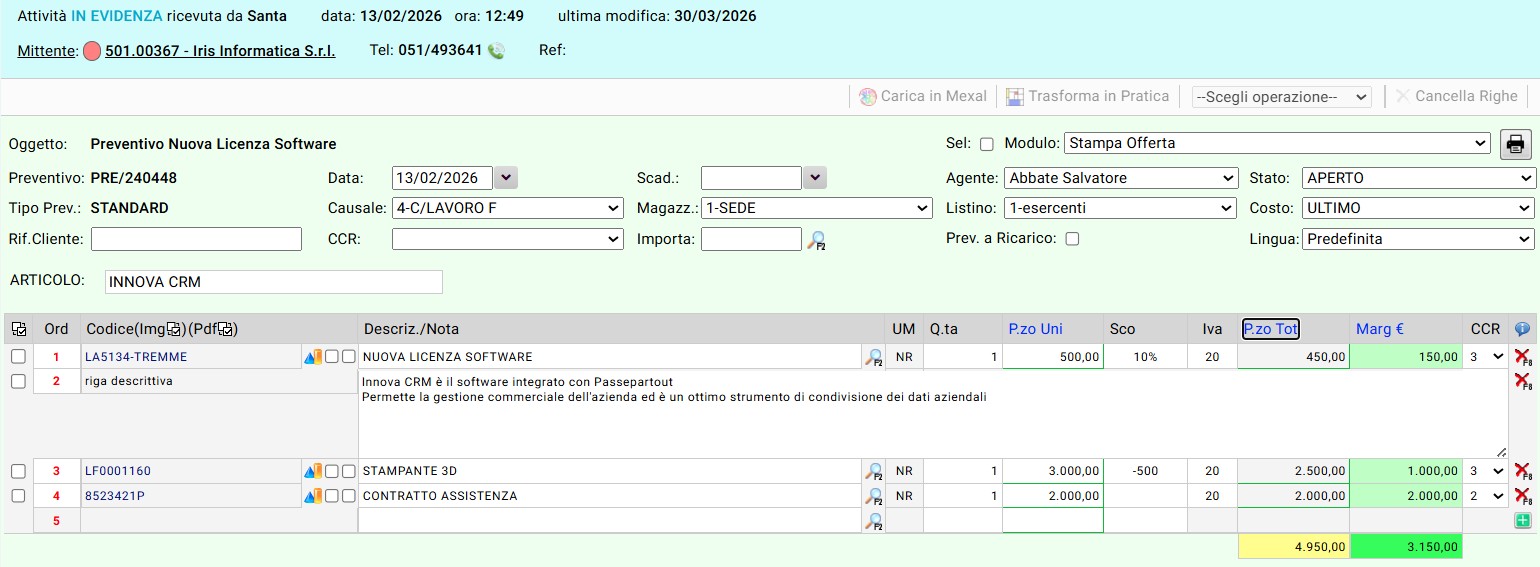Delete the STAMPANTE 3D row with red X
The width and height of the screenshot is (1540, 567).
(1522, 471)
